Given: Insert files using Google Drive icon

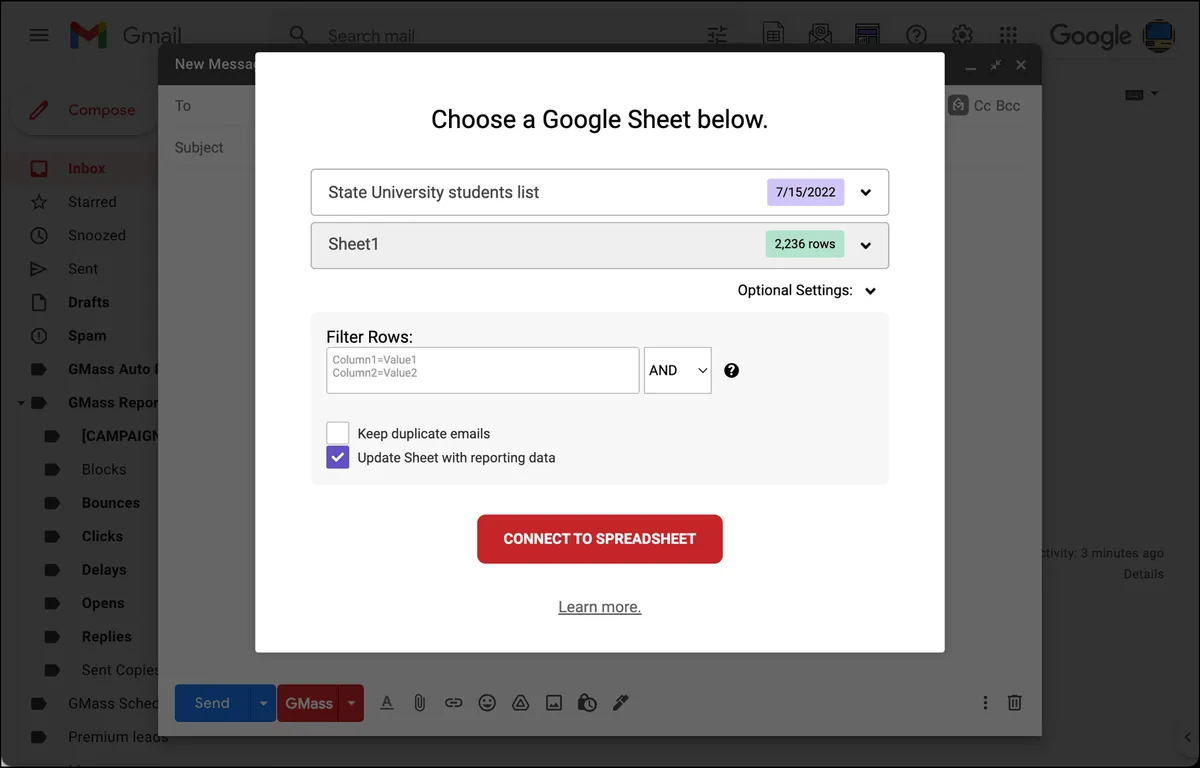Looking at the screenshot, I should coord(520,703).
